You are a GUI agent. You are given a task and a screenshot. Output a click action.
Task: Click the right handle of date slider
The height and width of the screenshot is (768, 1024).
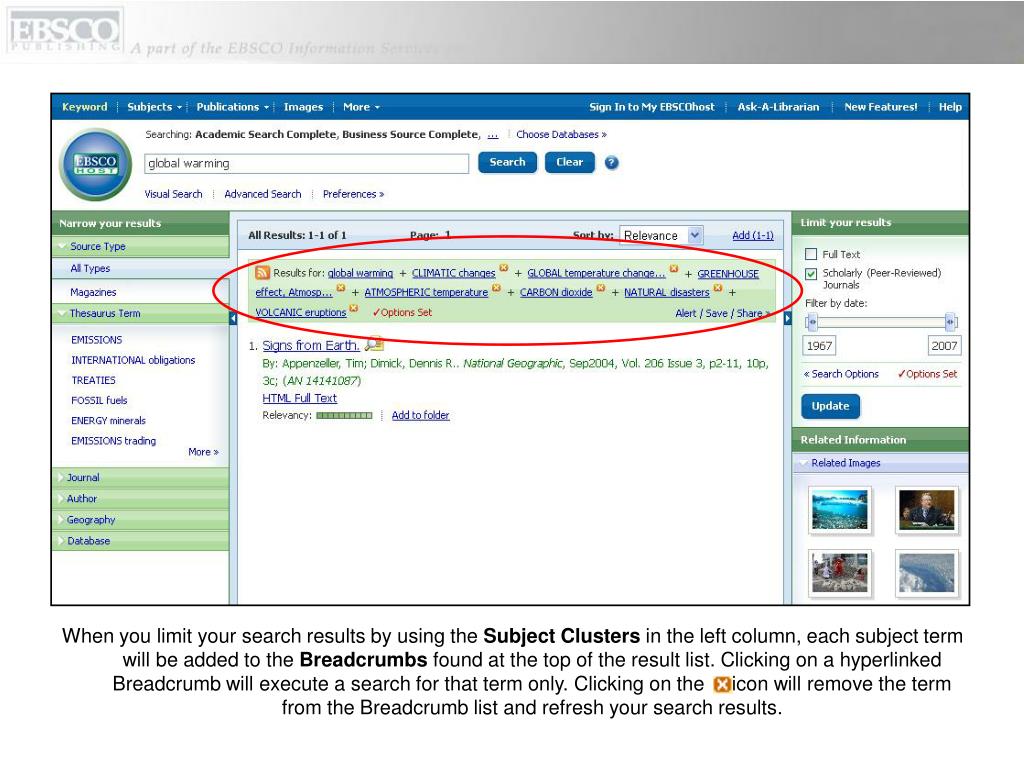click(x=950, y=322)
